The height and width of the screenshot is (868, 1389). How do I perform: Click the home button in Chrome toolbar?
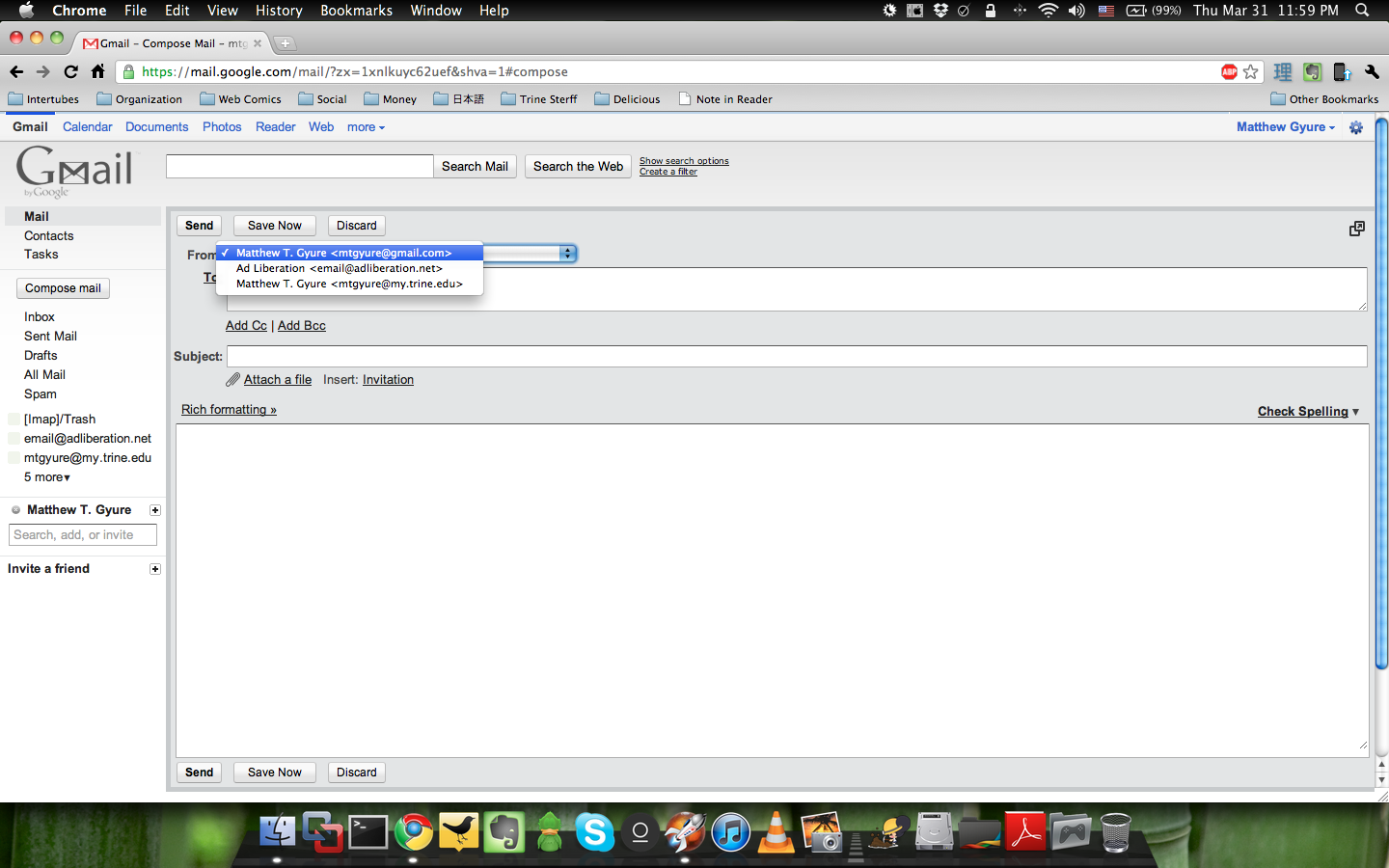tap(97, 71)
